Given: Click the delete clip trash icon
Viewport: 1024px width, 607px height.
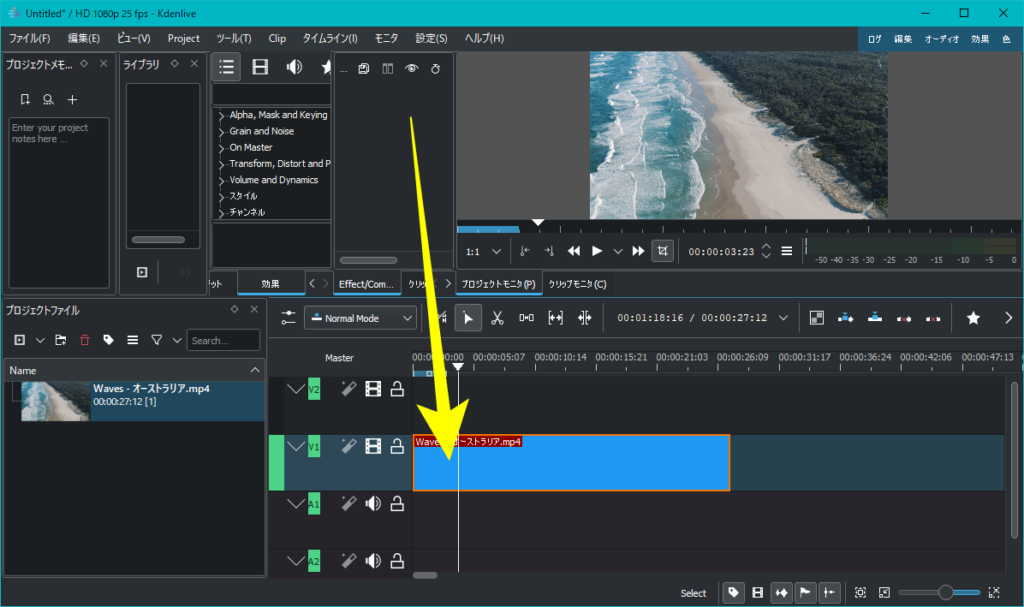Looking at the screenshot, I should click(84, 340).
